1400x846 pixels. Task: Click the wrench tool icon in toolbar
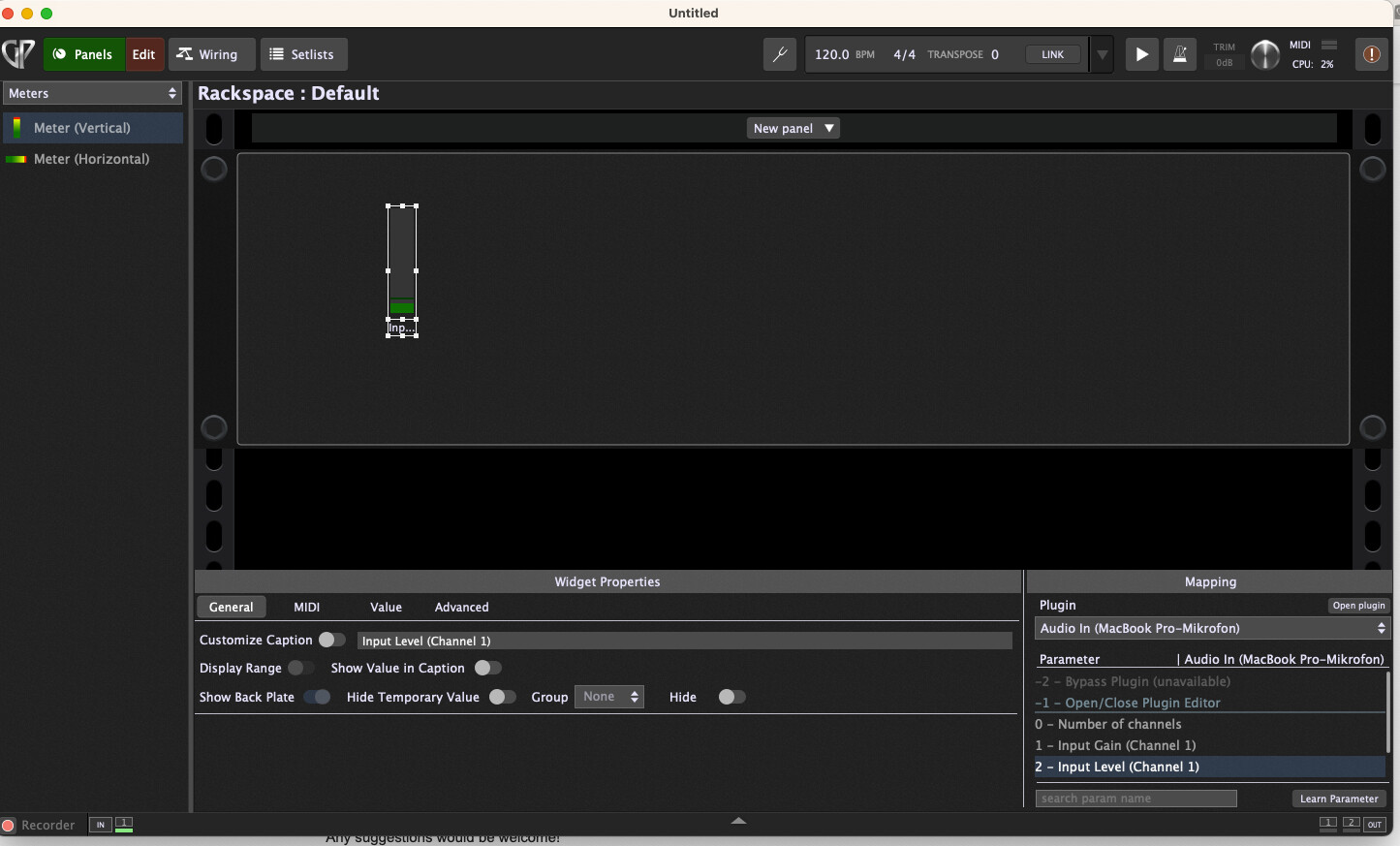pos(780,54)
